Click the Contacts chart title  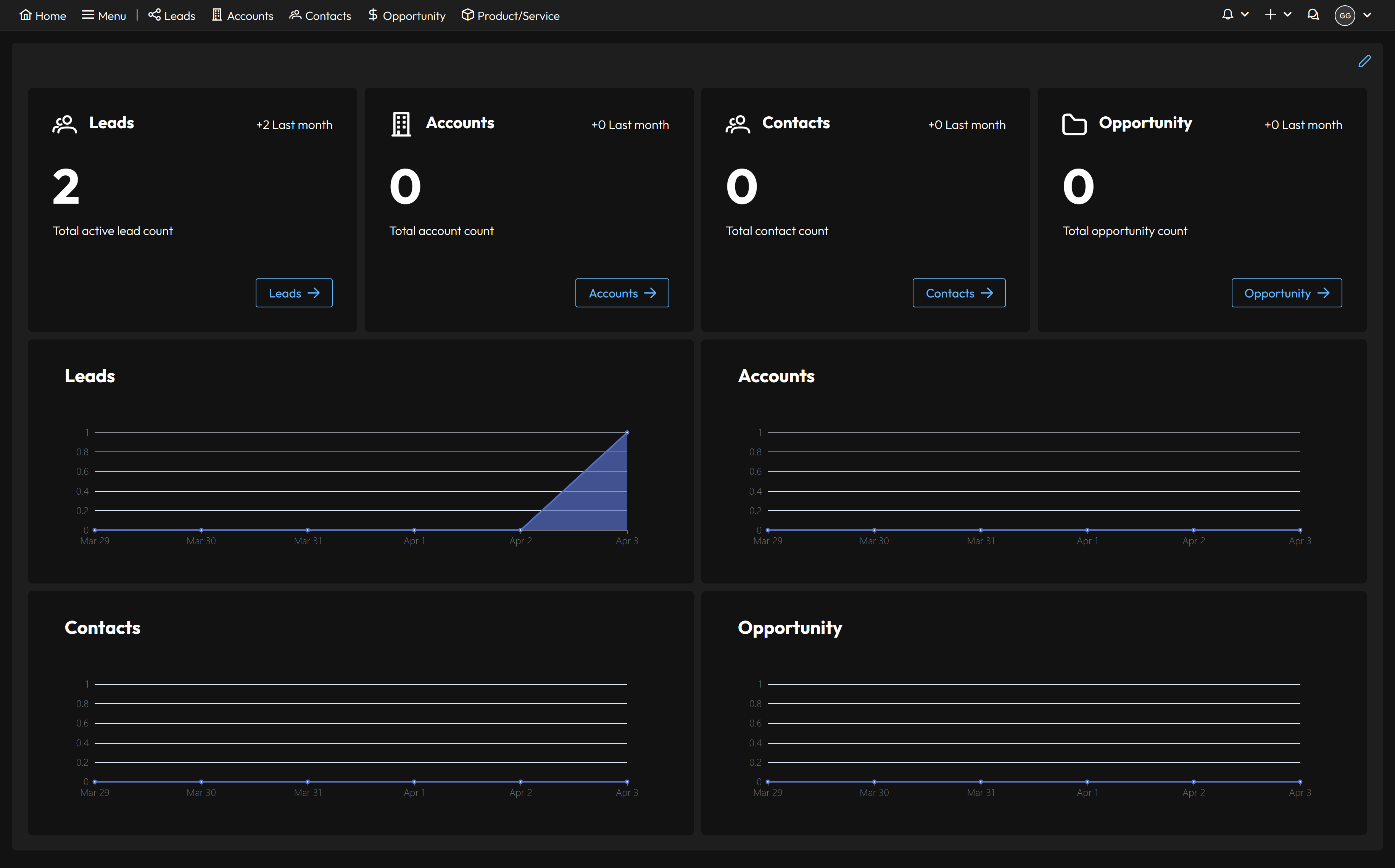(x=102, y=627)
